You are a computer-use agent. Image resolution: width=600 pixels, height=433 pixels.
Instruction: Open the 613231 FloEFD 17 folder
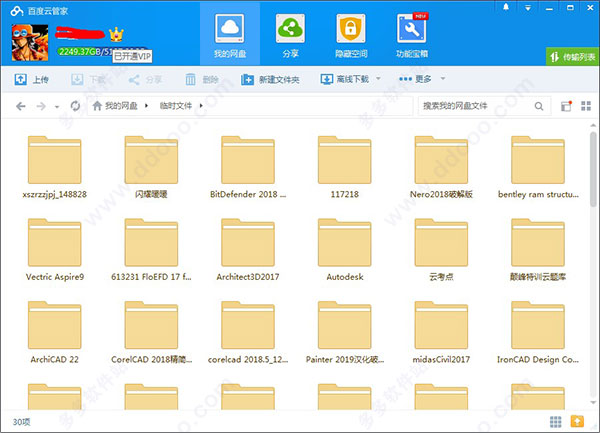(x=151, y=250)
